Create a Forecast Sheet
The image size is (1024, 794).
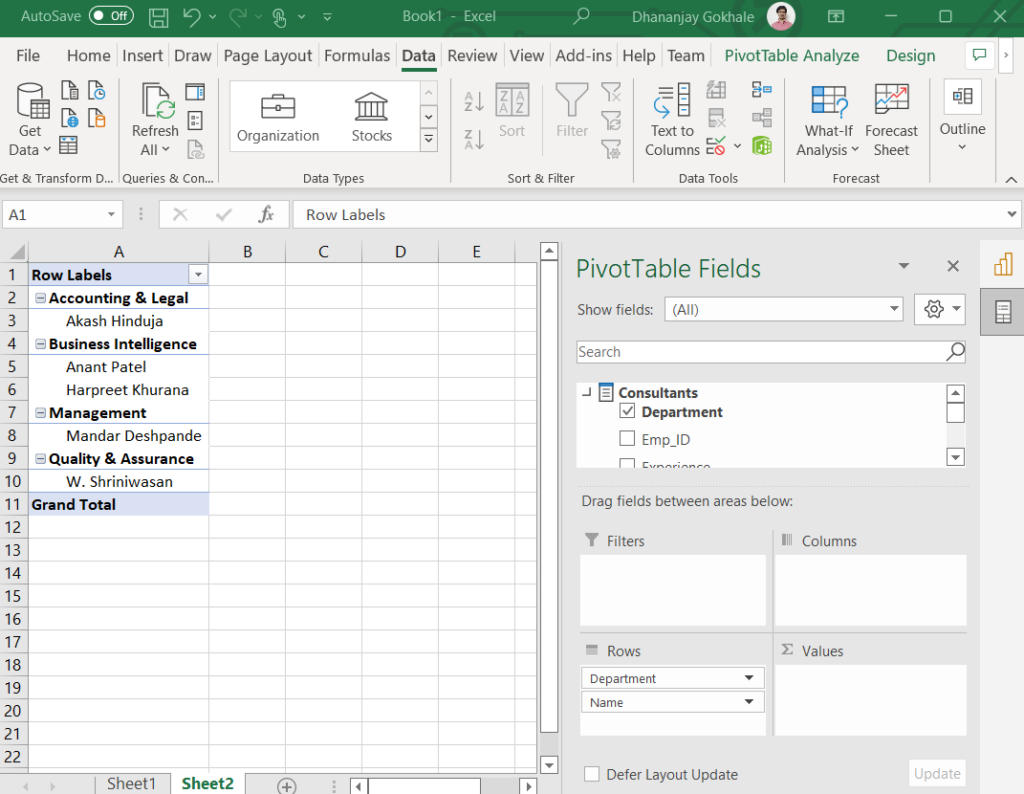click(x=890, y=118)
